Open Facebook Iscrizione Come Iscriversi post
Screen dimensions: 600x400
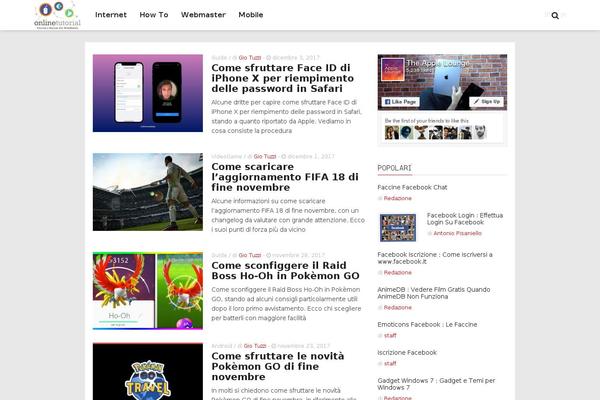point(435,258)
